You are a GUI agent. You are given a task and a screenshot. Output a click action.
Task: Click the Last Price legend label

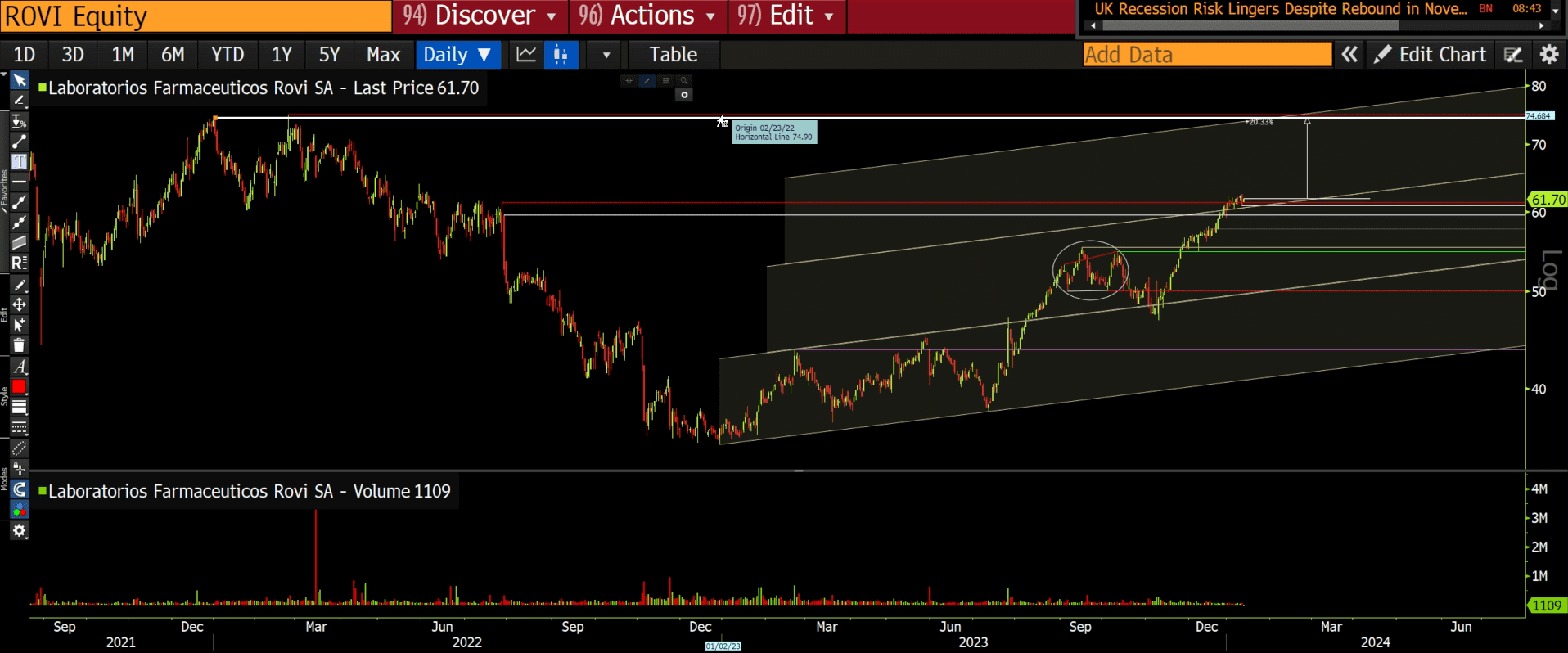259,88
